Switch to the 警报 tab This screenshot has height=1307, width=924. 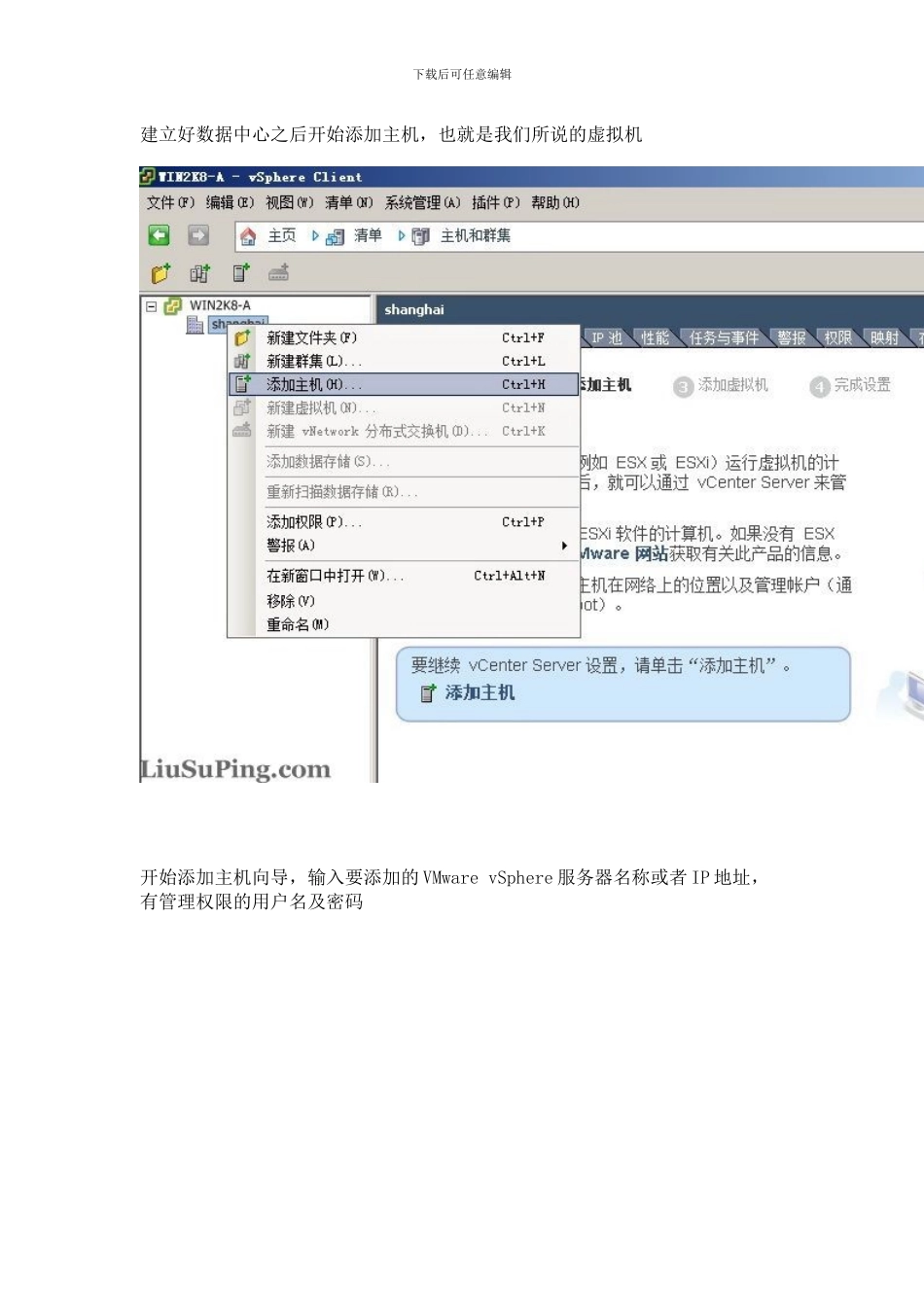(x=792, y=337)
